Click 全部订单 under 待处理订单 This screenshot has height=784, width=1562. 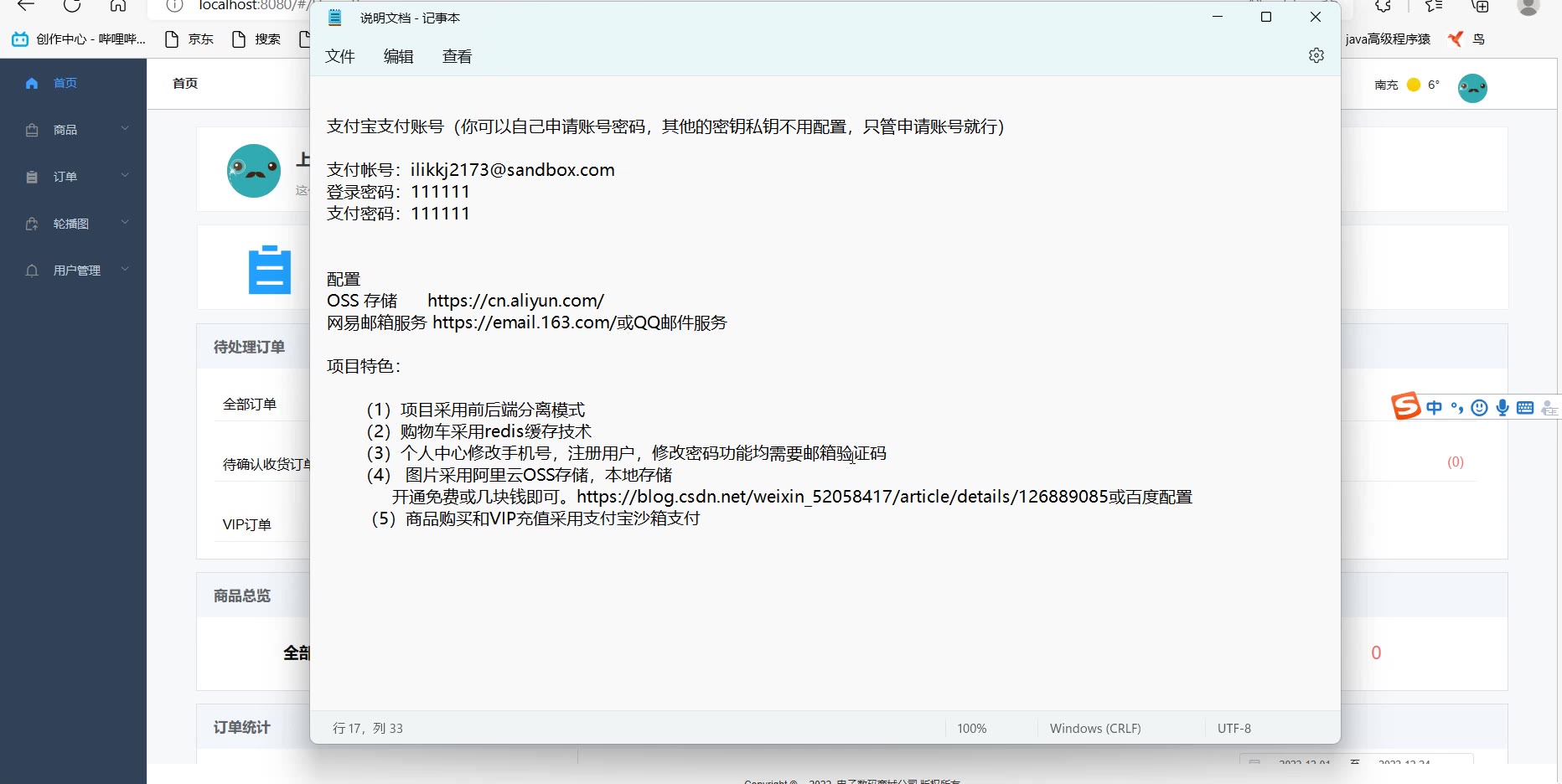250,405
